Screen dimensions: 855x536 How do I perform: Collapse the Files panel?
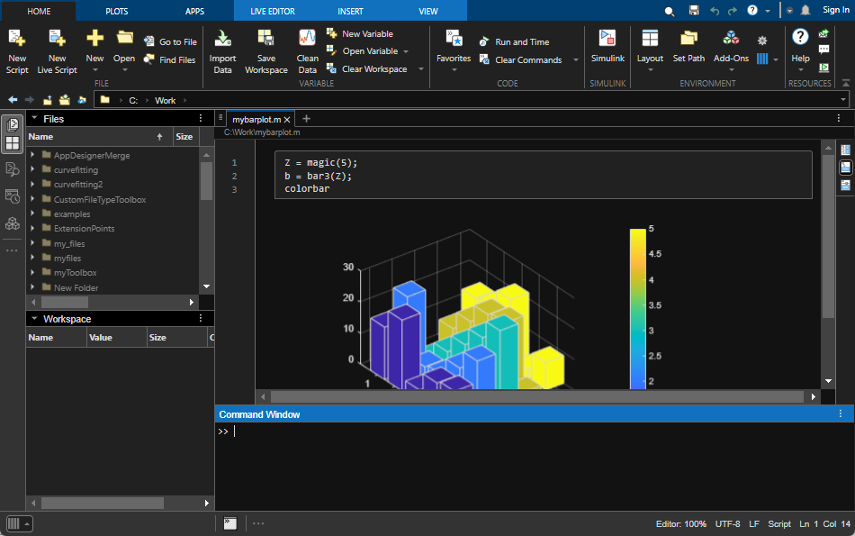point(34,119)
